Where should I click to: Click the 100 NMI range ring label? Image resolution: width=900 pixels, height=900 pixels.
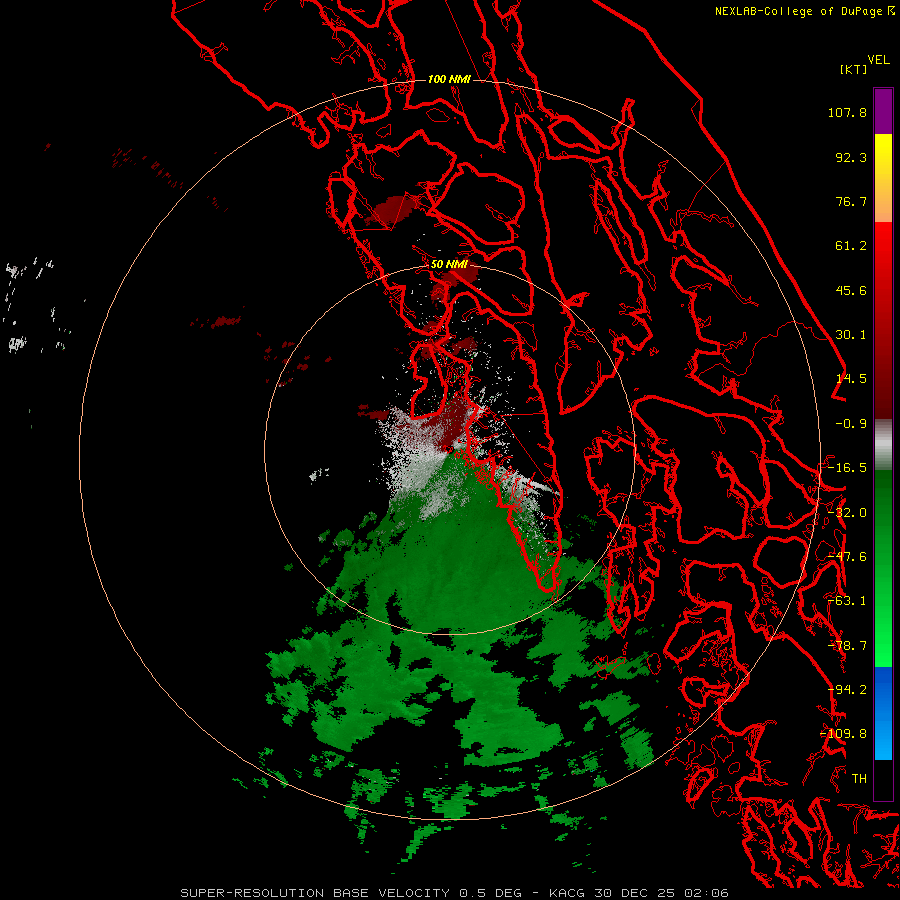pos(449,79)
